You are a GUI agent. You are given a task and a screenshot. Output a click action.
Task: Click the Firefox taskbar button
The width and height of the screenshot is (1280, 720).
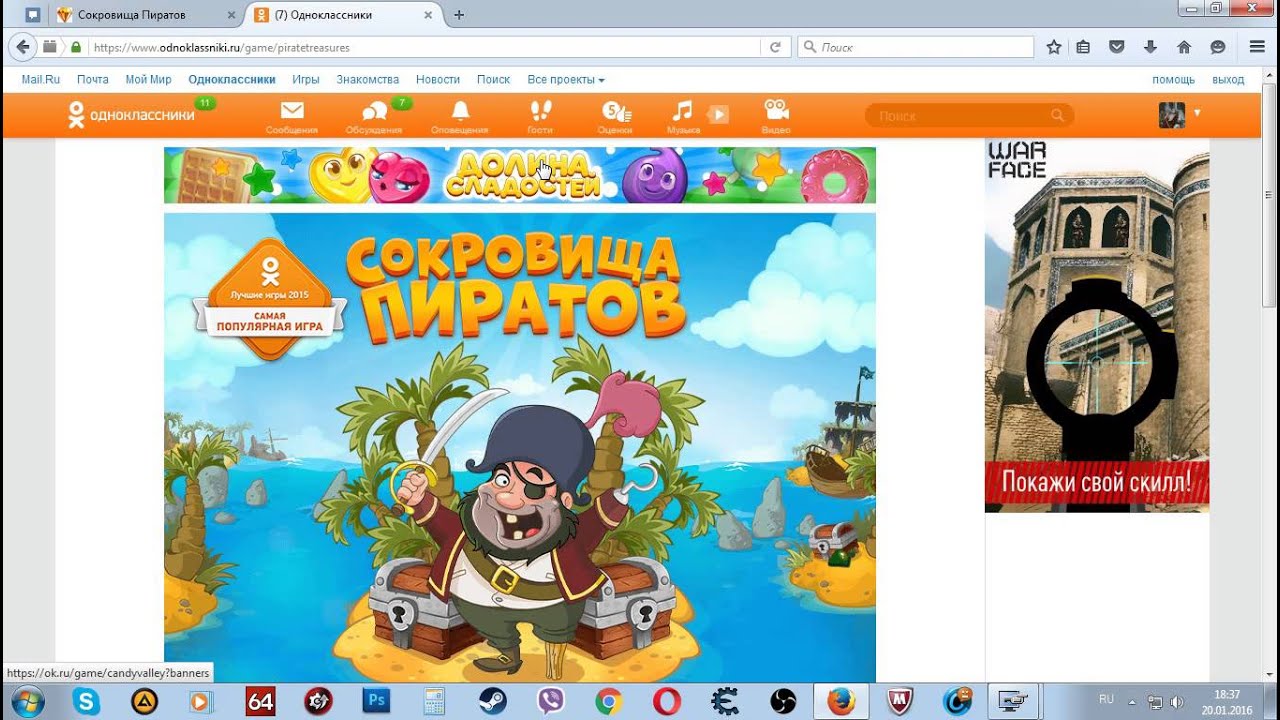[842, 702]
